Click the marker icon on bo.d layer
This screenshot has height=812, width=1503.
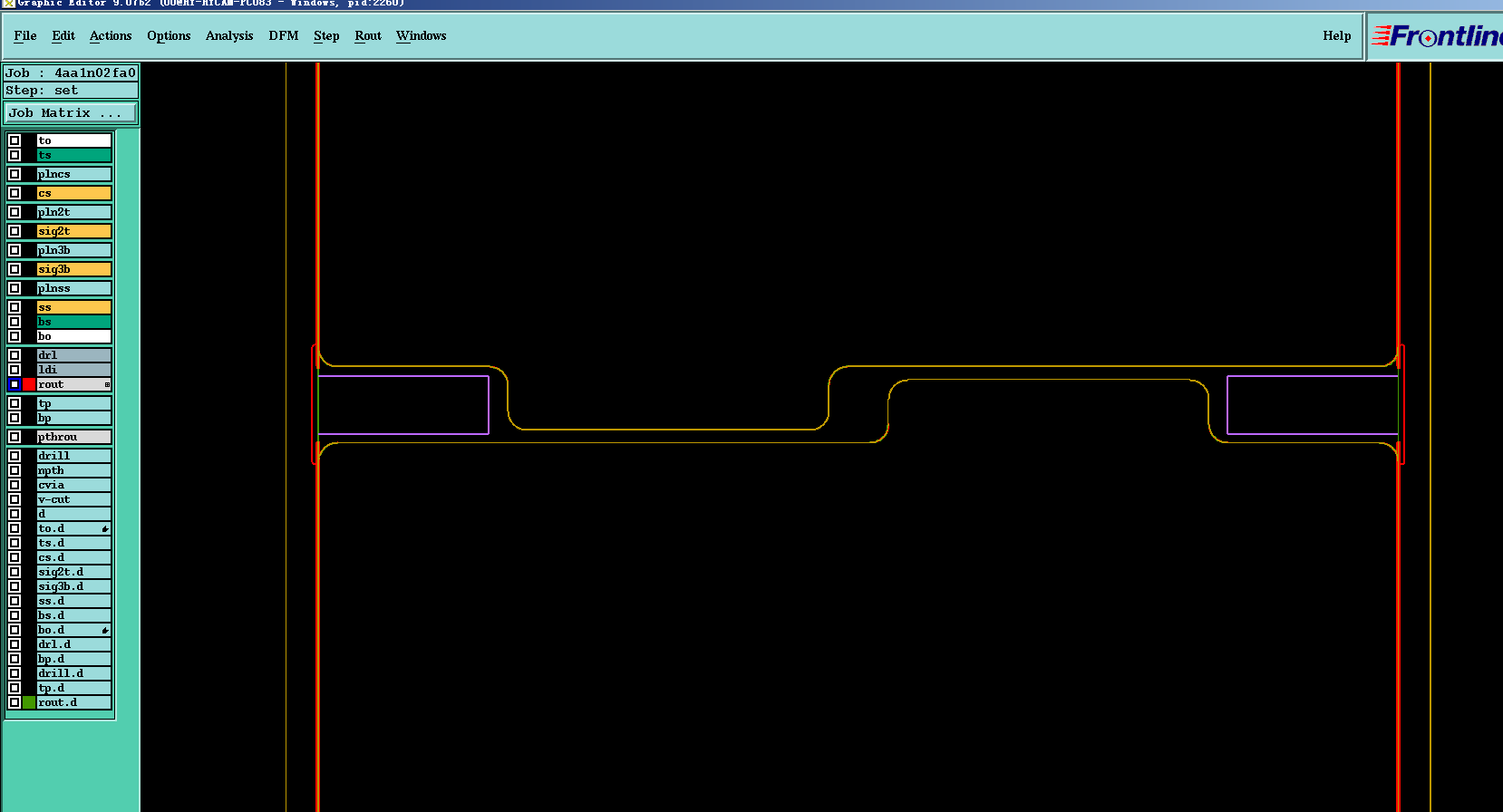pyautogui.click(x=105, y=630)
